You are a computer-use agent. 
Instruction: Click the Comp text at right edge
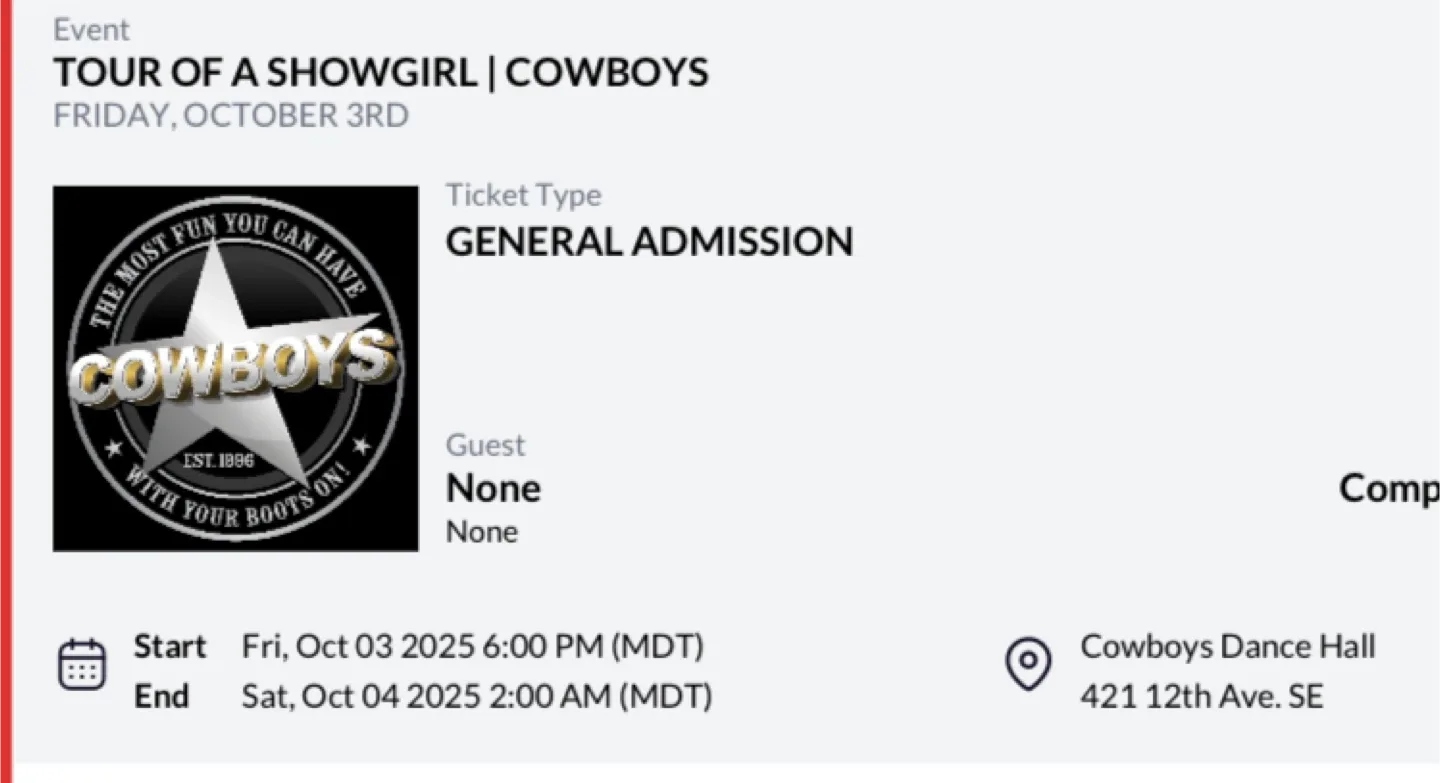coord(1388,488)
